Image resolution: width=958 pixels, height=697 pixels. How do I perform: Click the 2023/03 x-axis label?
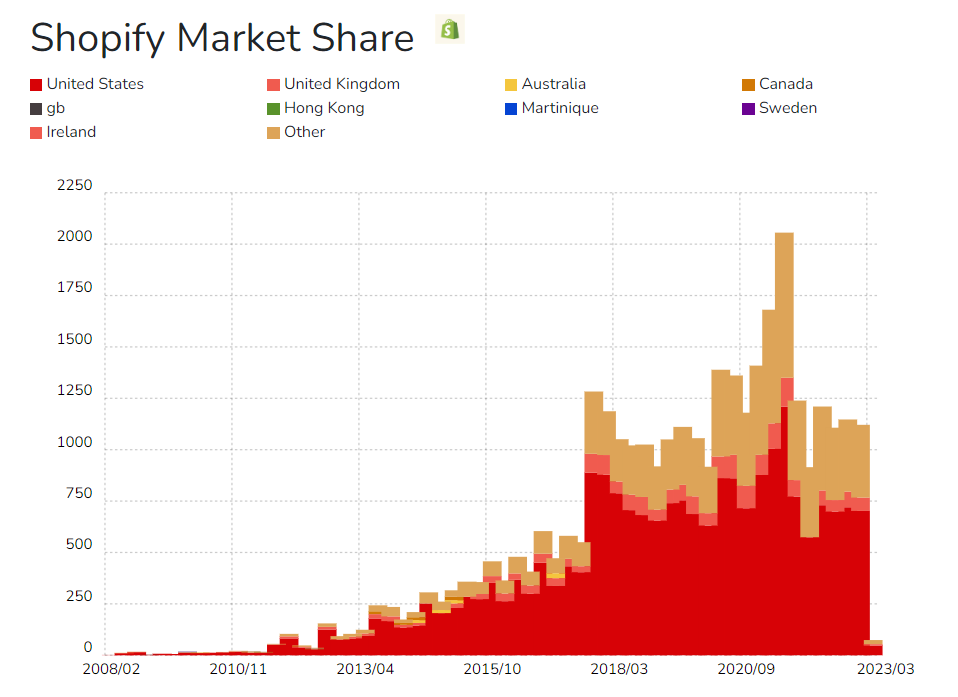[x=886, y=669]
